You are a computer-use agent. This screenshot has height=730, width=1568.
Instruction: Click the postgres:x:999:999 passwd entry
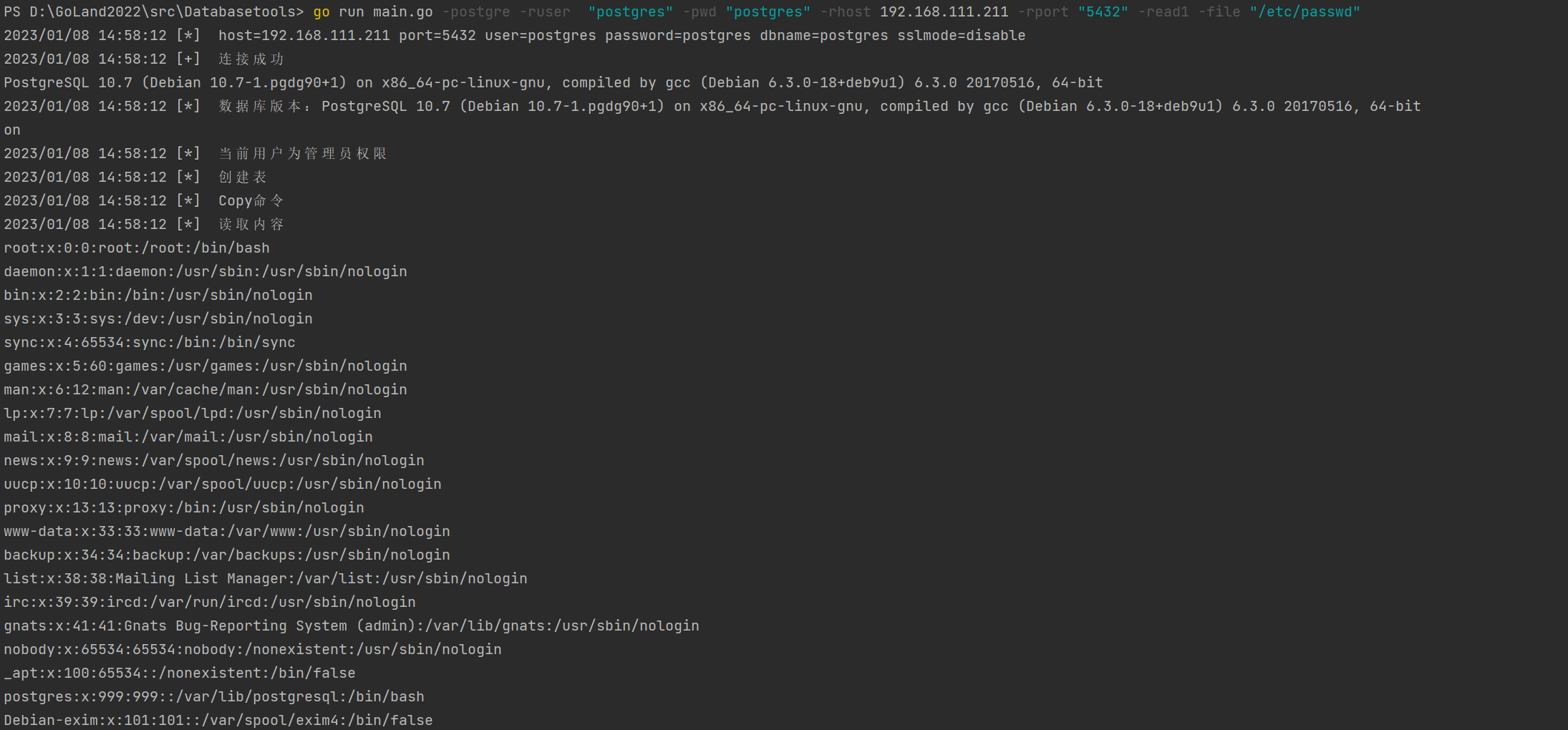coord(214,697)
